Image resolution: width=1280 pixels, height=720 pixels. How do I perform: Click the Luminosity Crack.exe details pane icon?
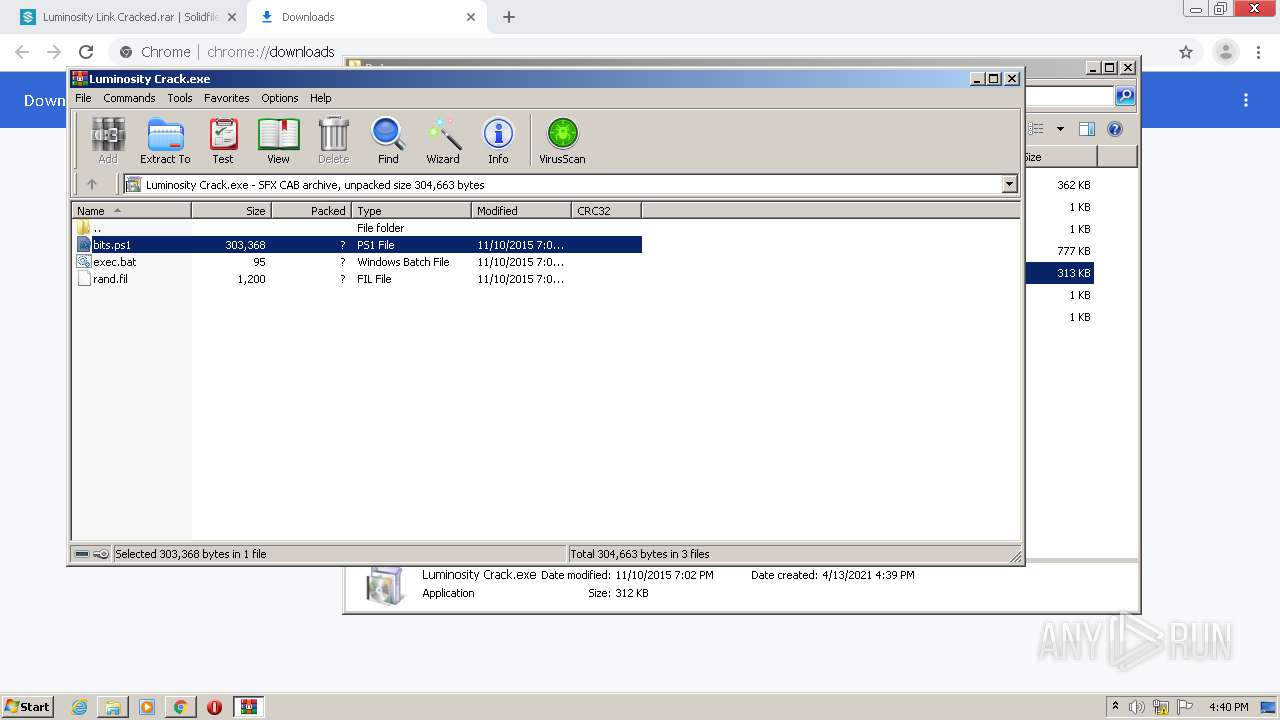(x=385, y=585)
